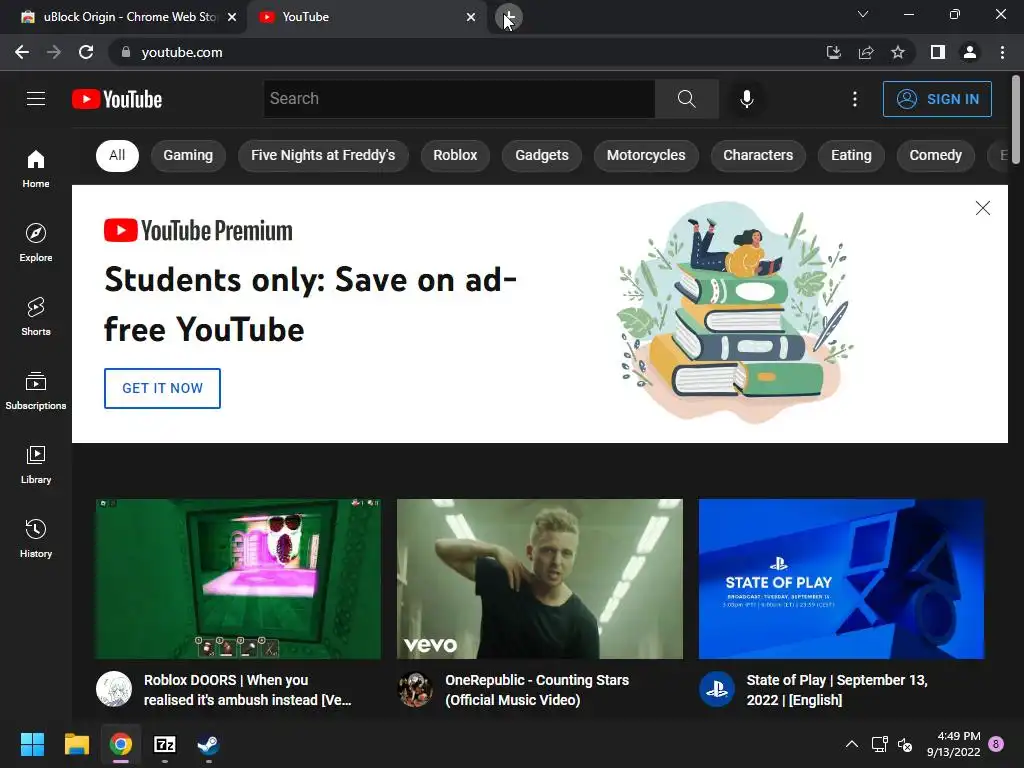Start voice search with the microphone icon
This screenshot has height=768, width=1024.
[x=746, y=99]
